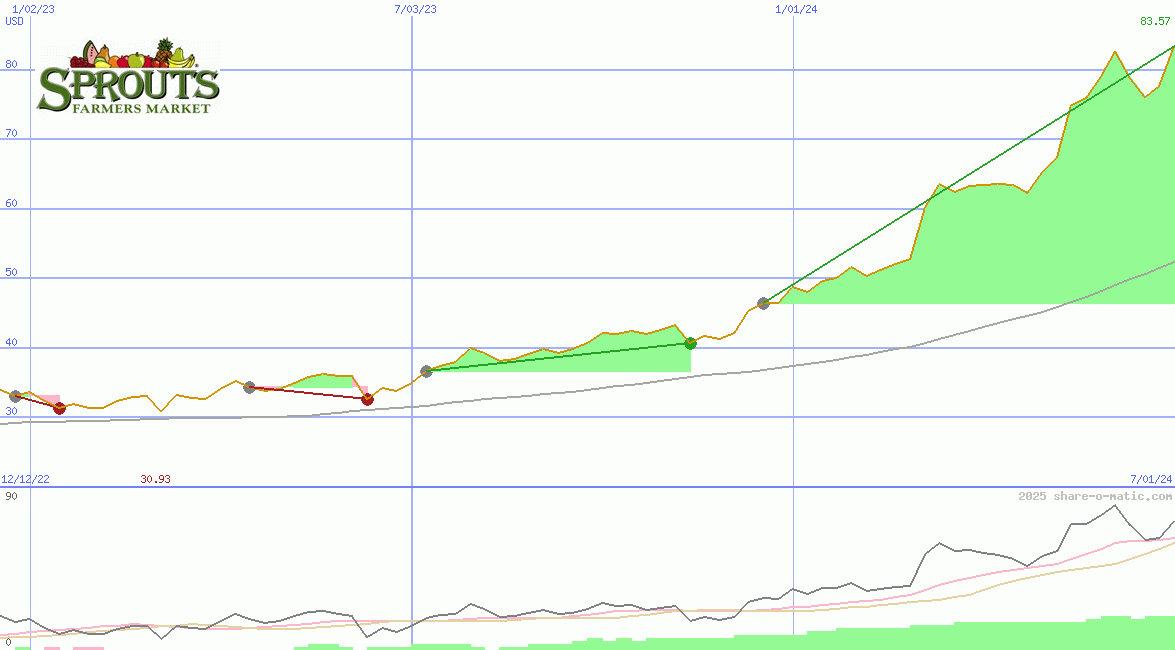Click the 1/01/24 date label
Viewport: 1175px width, 650px height.
(x=796, y=9)
